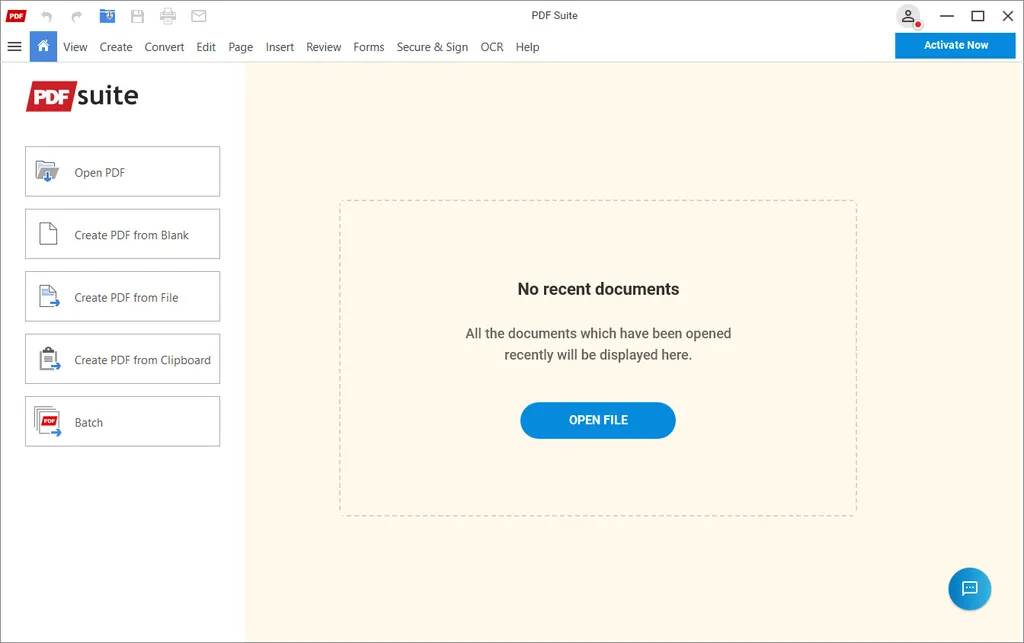Open the Help menu
The height and width of the screenshot is (643, 1024).
point(527,47)
